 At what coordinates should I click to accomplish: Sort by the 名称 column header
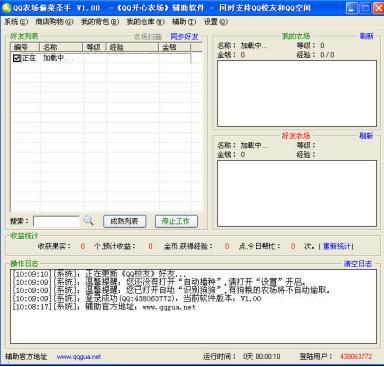click(61, 47)
